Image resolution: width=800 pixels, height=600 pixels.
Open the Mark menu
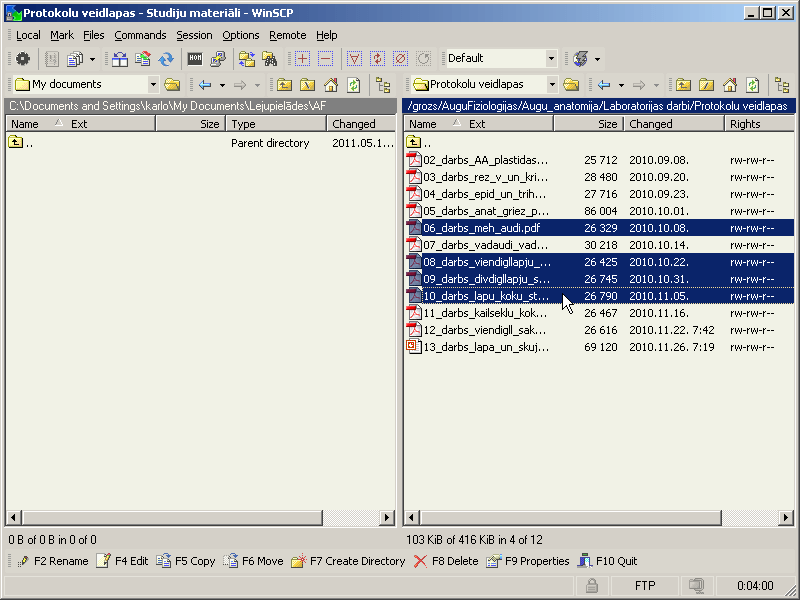click(x=62, y=35)
